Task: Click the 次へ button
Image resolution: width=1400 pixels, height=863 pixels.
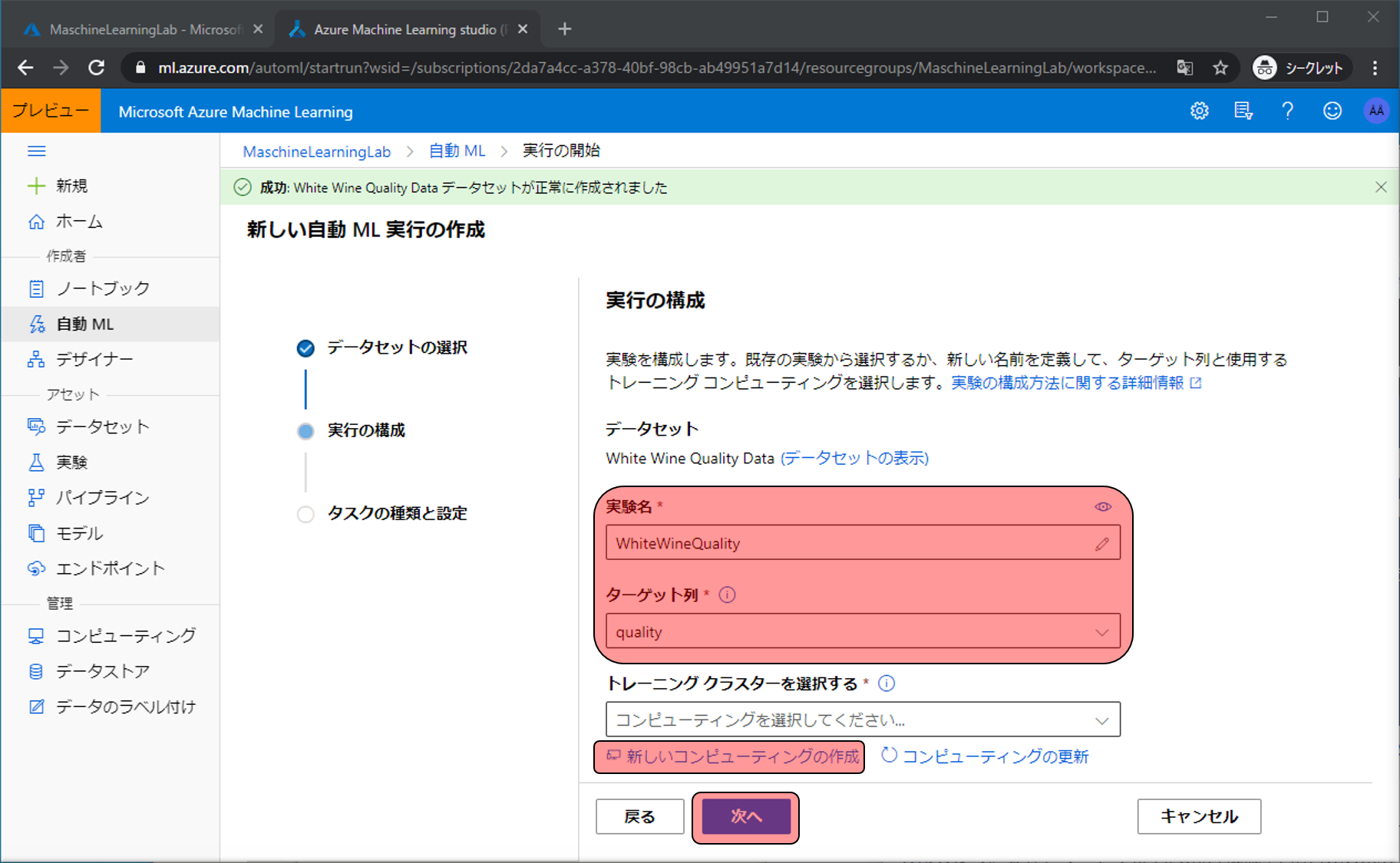Action: pyautogui.click(x=745, y=817)
